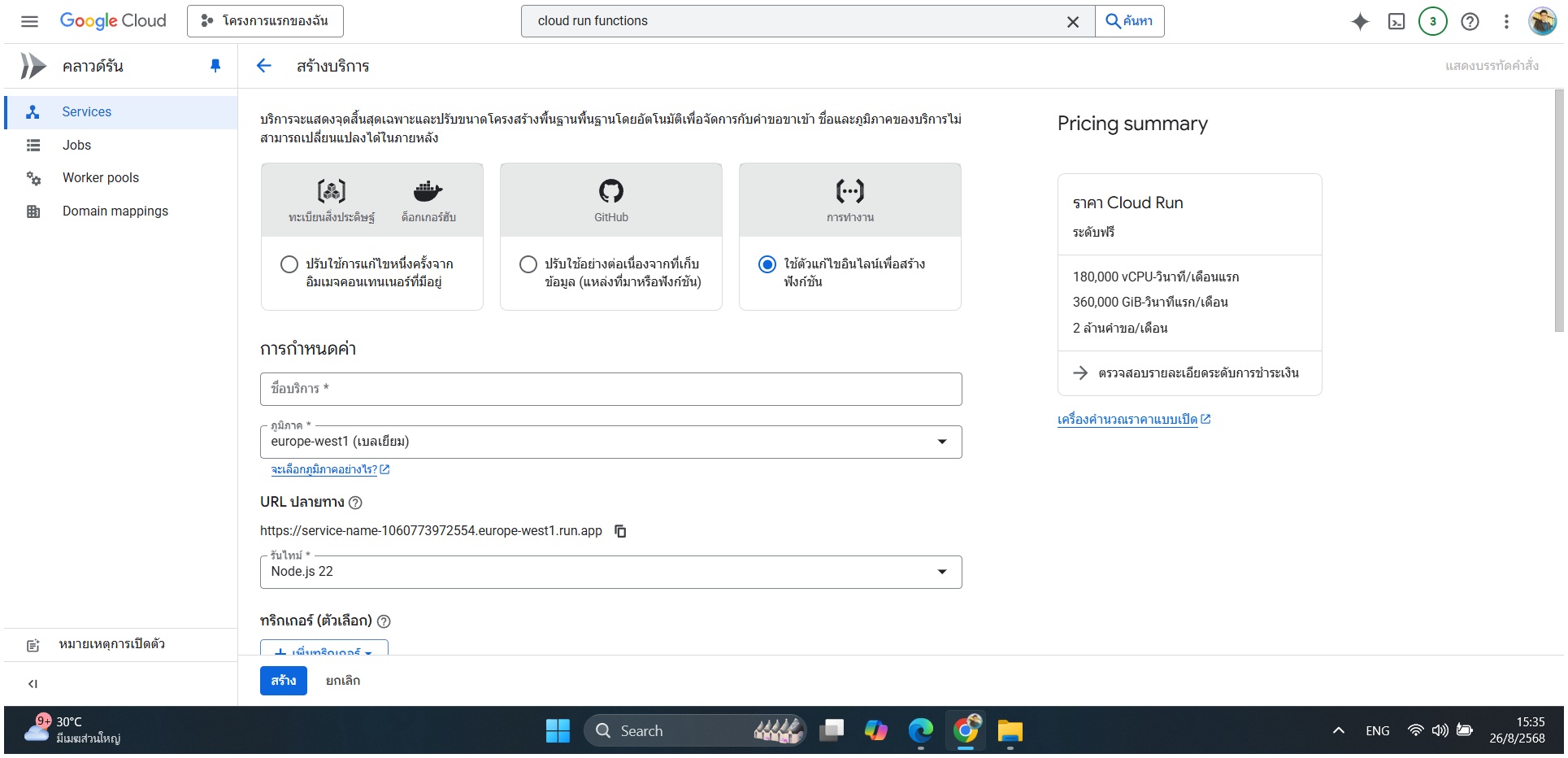Click the Cancel button

click(x=343, y=681)
